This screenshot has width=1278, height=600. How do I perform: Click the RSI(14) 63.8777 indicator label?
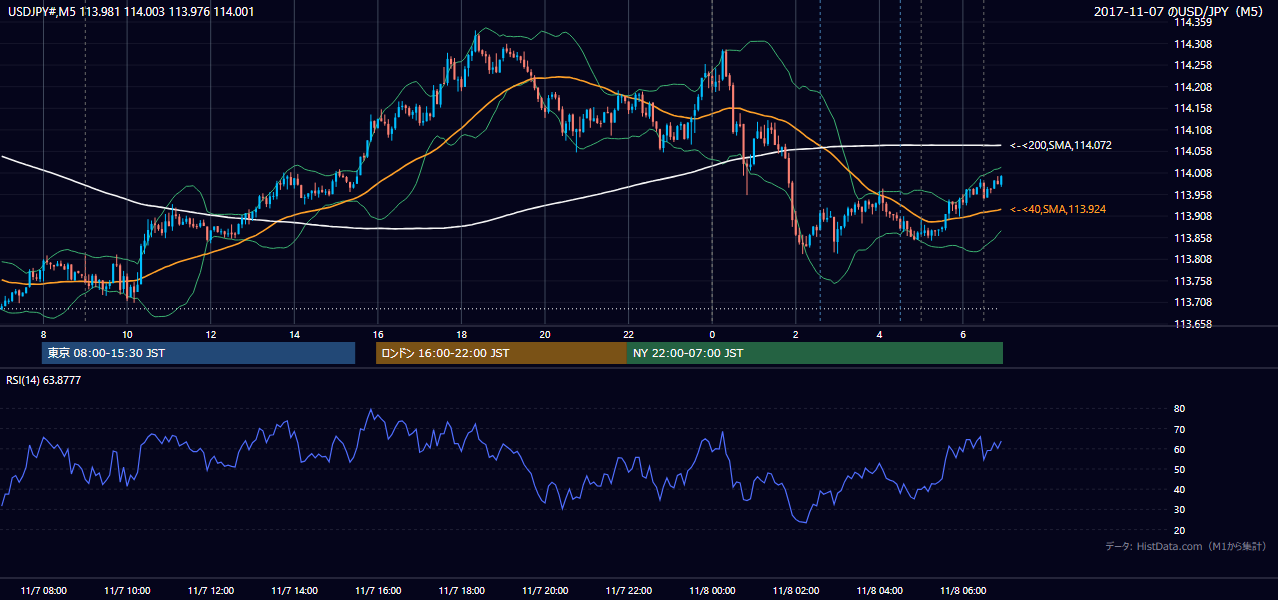click(x=43, y=380)
